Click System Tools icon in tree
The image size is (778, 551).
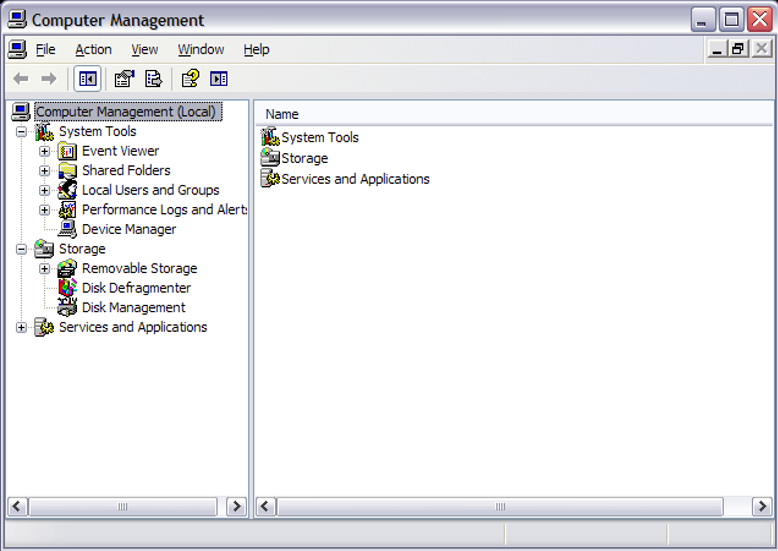pos(44,132)
